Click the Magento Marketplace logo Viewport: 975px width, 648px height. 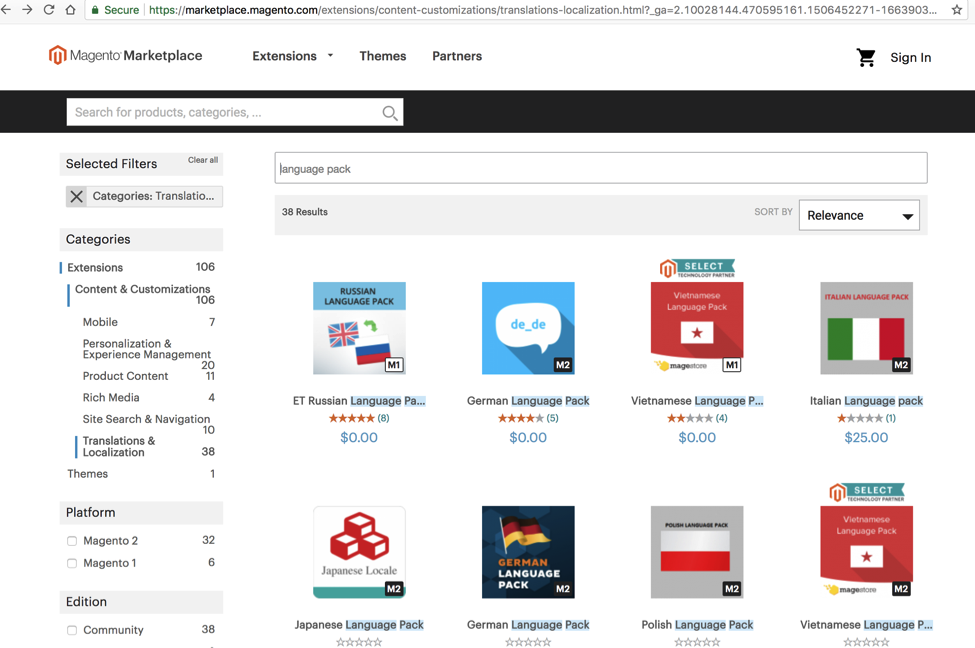coord(125,57)
